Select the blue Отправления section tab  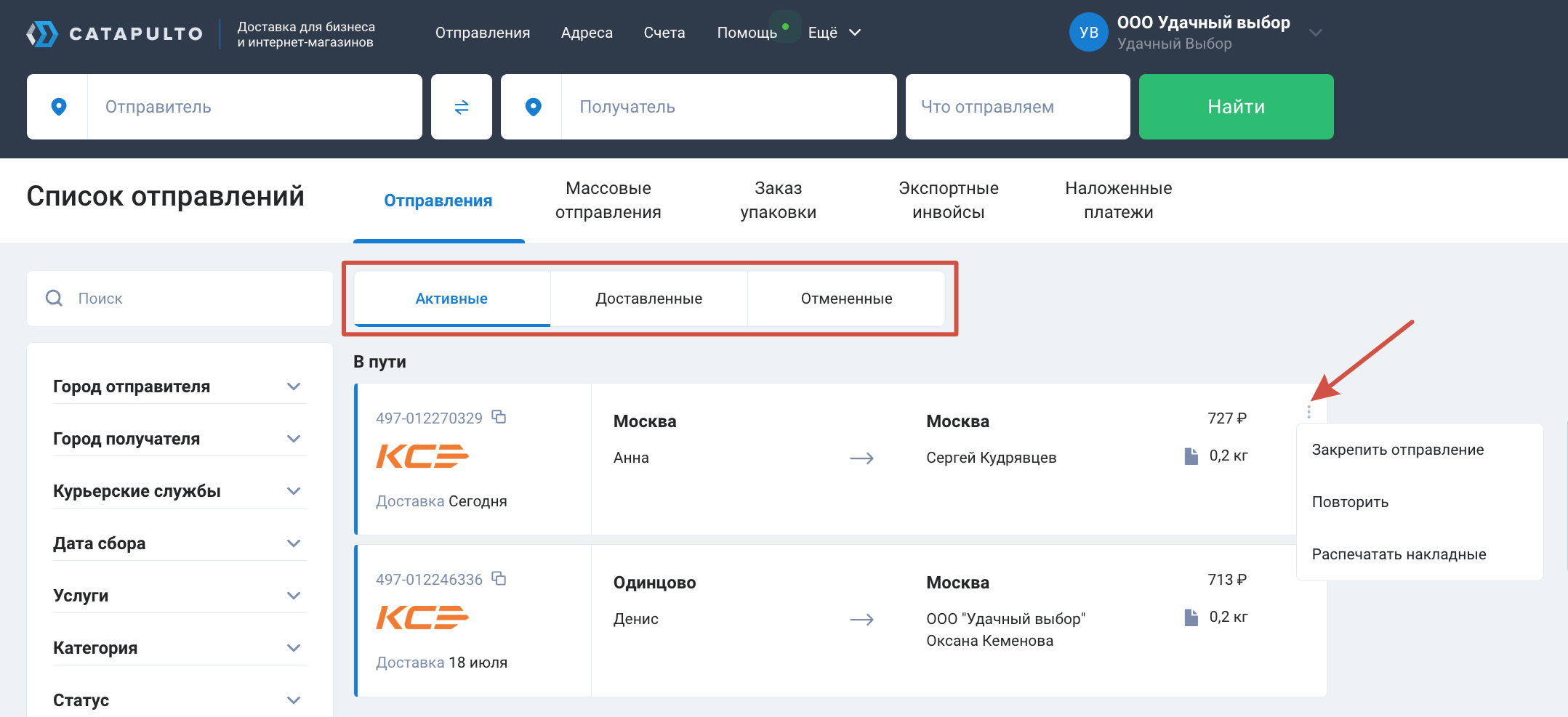pyautogui.click(x=438, y=200)
